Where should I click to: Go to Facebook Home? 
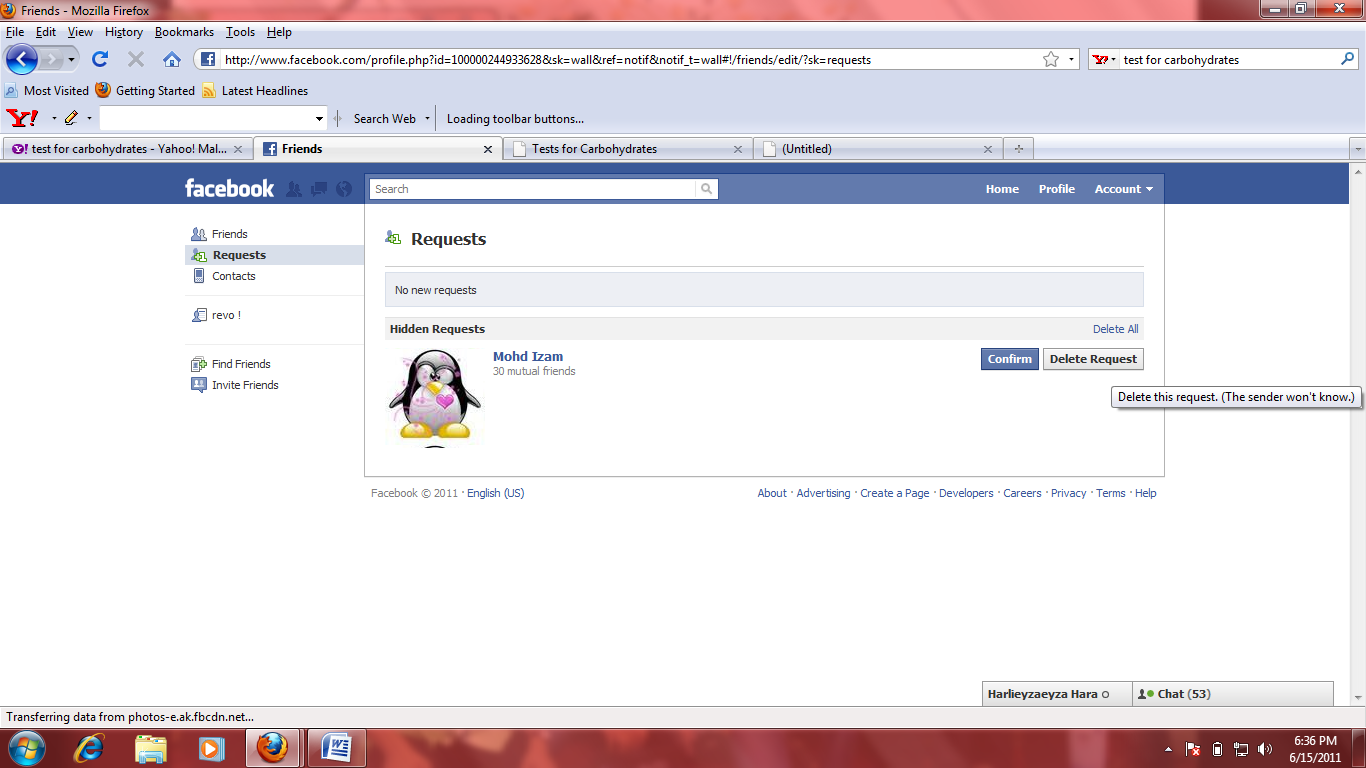1002,189
